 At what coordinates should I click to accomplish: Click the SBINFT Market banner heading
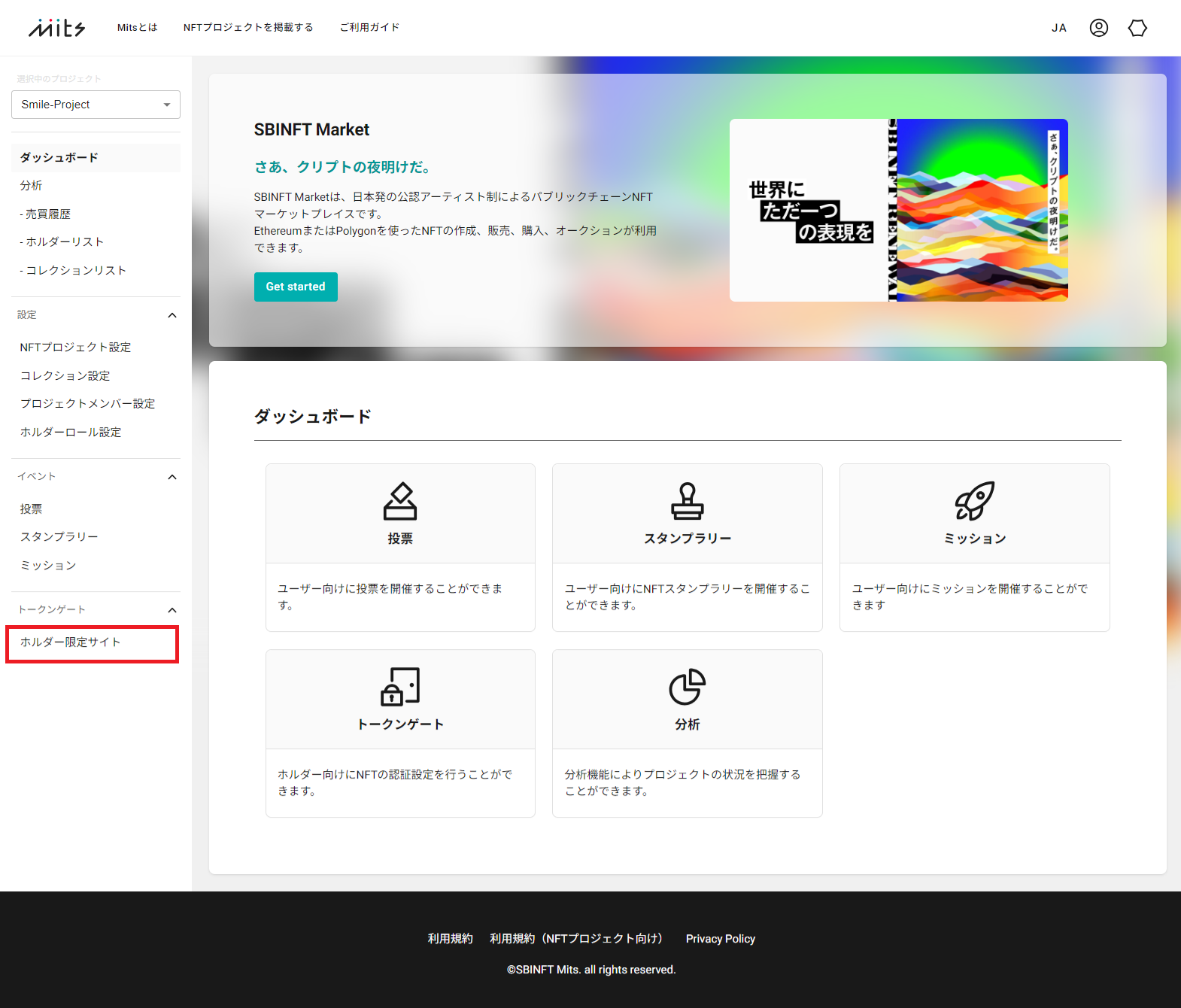[x=311, y=130]
